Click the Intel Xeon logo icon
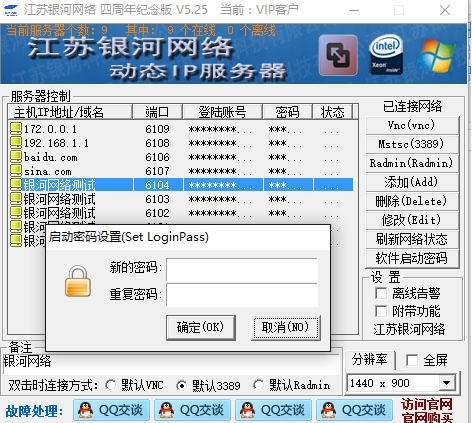 pyautogui.click(x=386, y=54)
